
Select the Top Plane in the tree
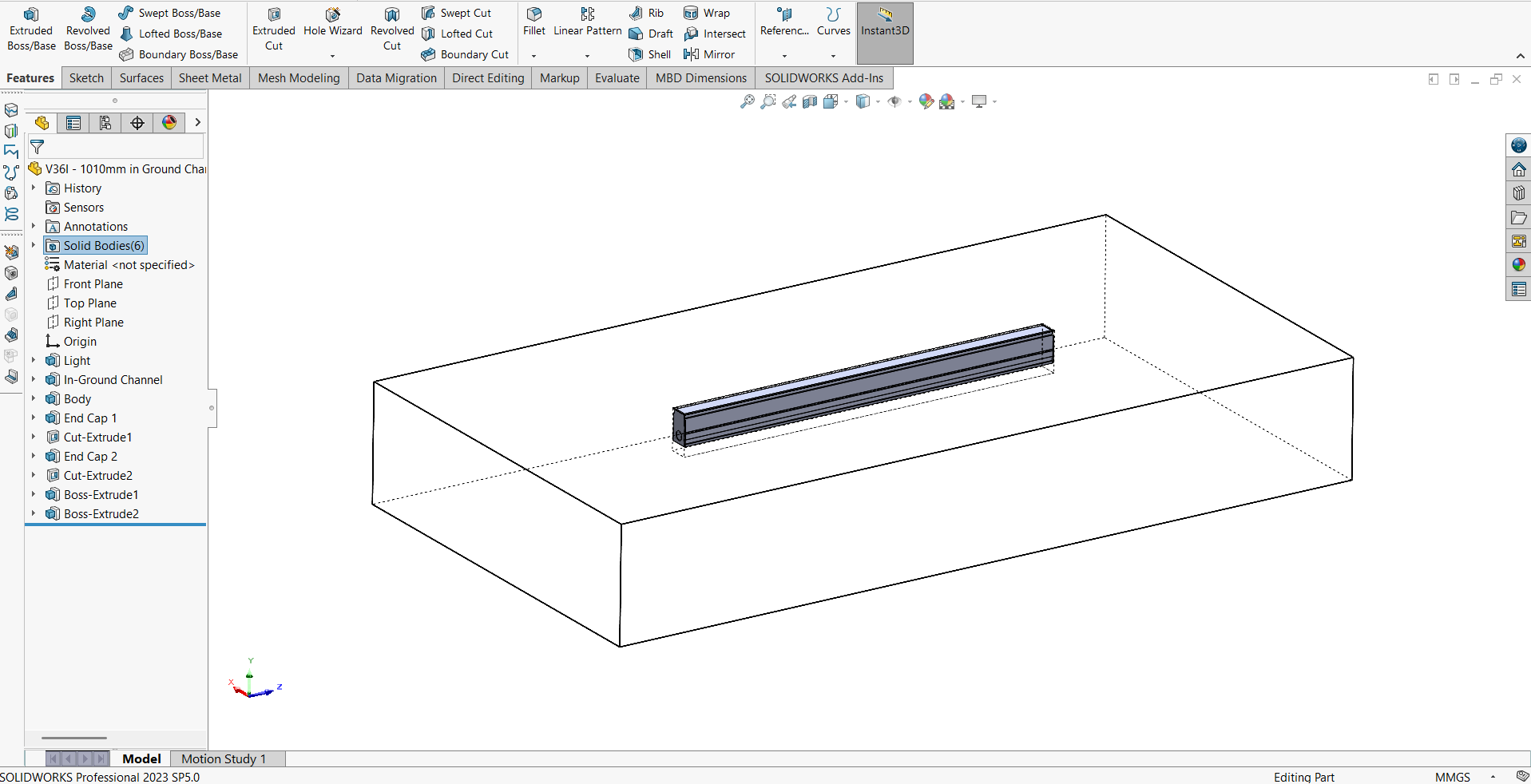[81, 303]
